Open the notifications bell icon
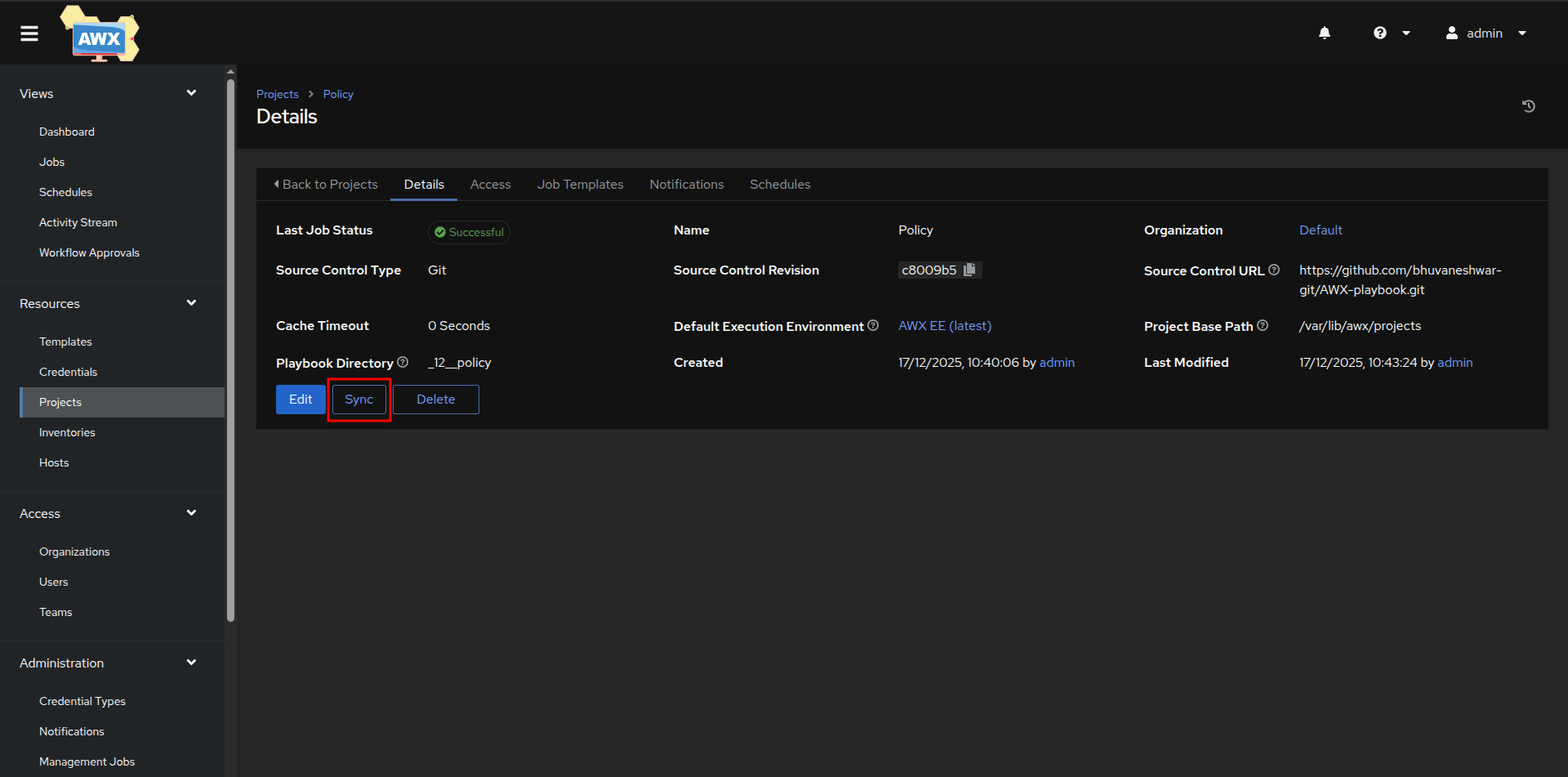Viewport: 1568px width, 777px height. [x=1325, y=33]
